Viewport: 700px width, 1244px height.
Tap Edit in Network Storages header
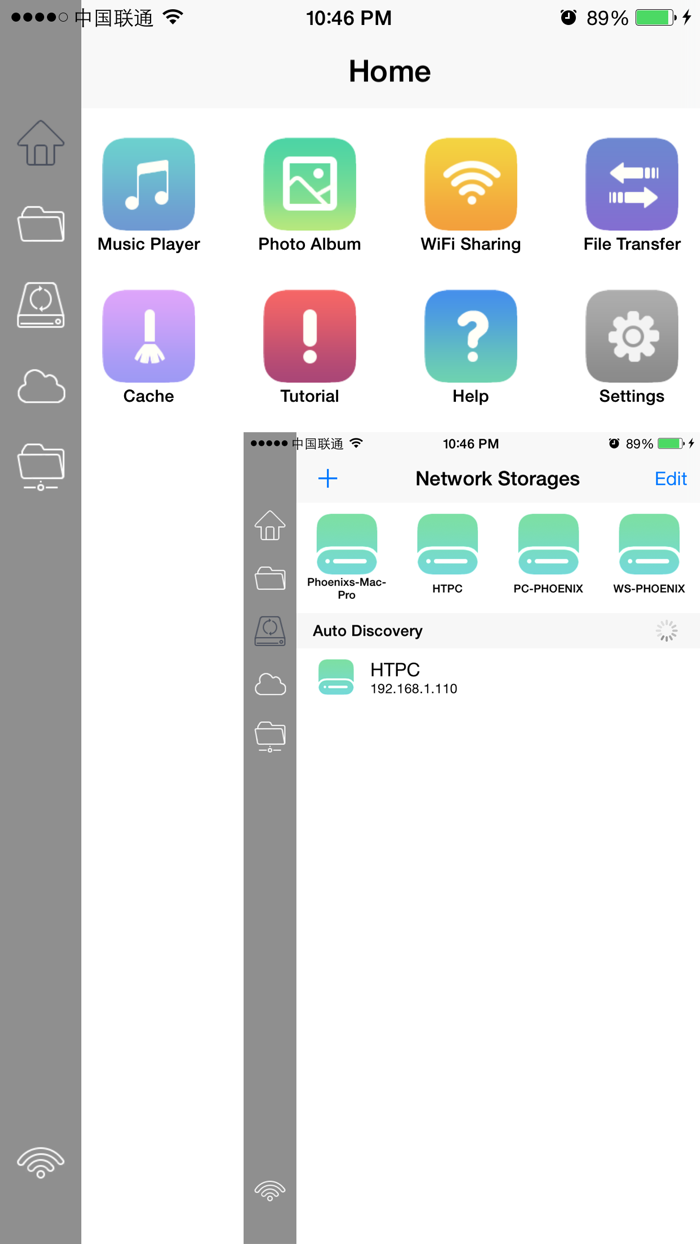click(670, 479)
